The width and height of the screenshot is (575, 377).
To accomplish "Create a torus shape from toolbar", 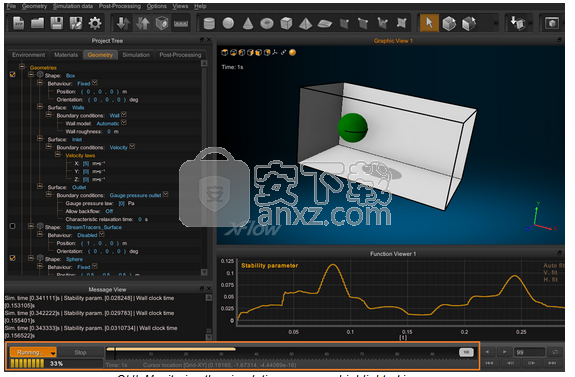I will click(x=267, y=24).
